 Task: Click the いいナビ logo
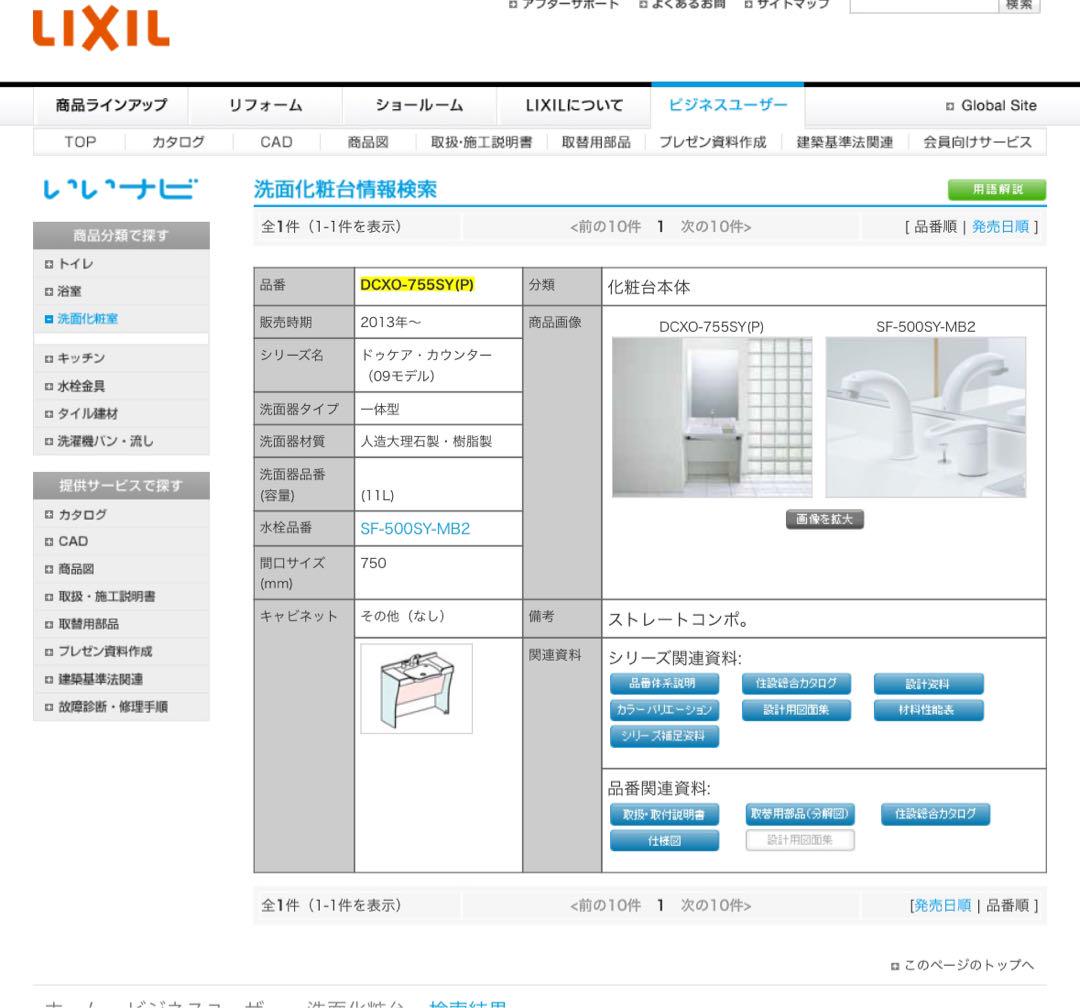pyautogui.click(x=121, y=189)
